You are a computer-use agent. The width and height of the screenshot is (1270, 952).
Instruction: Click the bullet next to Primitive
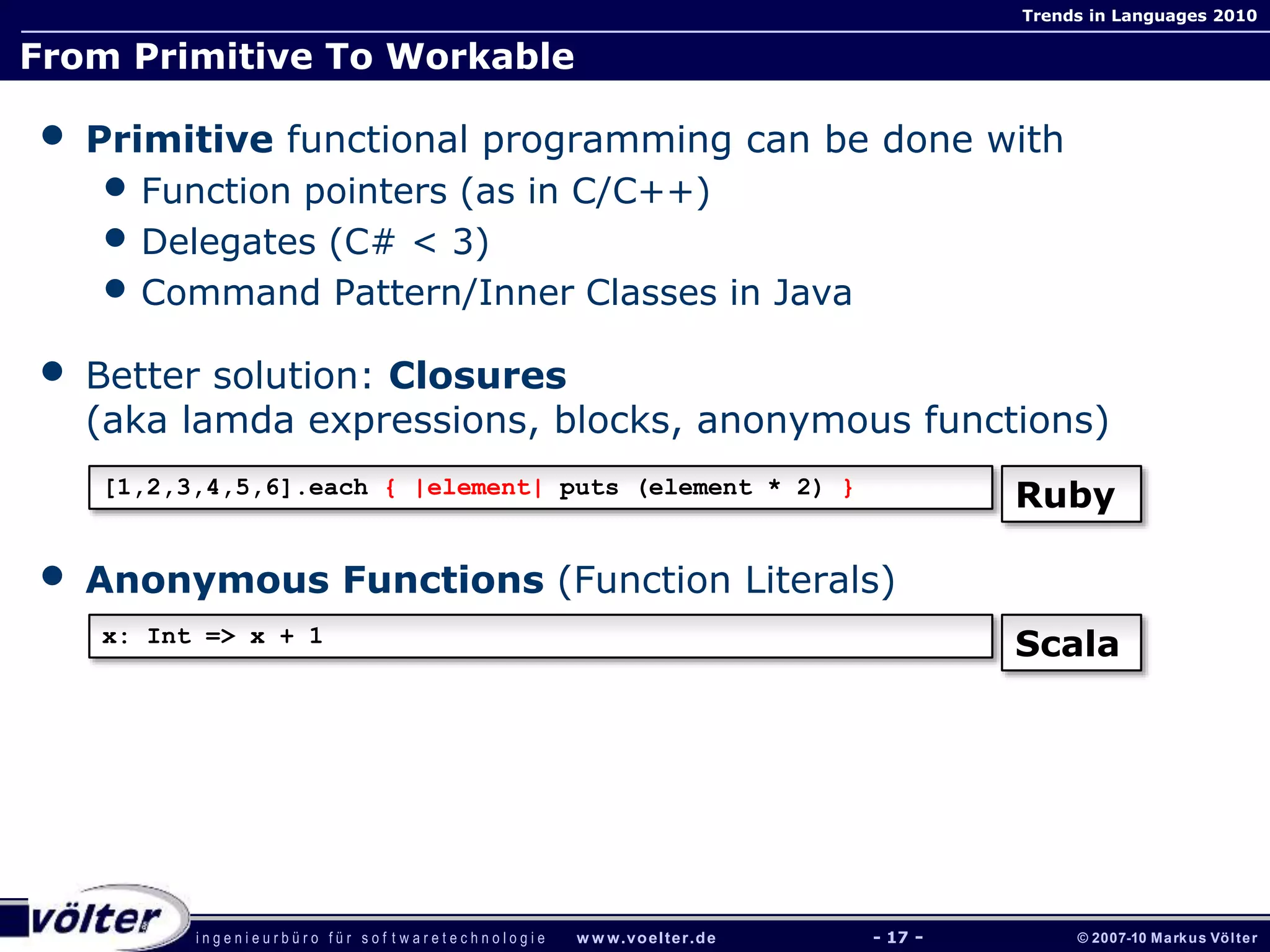[53, 136]
